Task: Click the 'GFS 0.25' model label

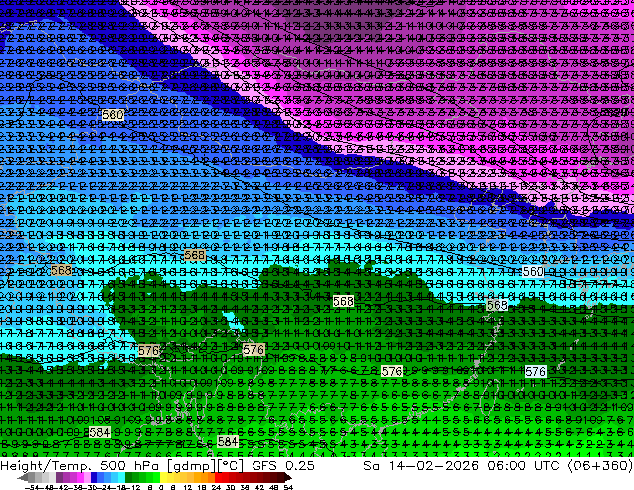Action: (283, 466)
